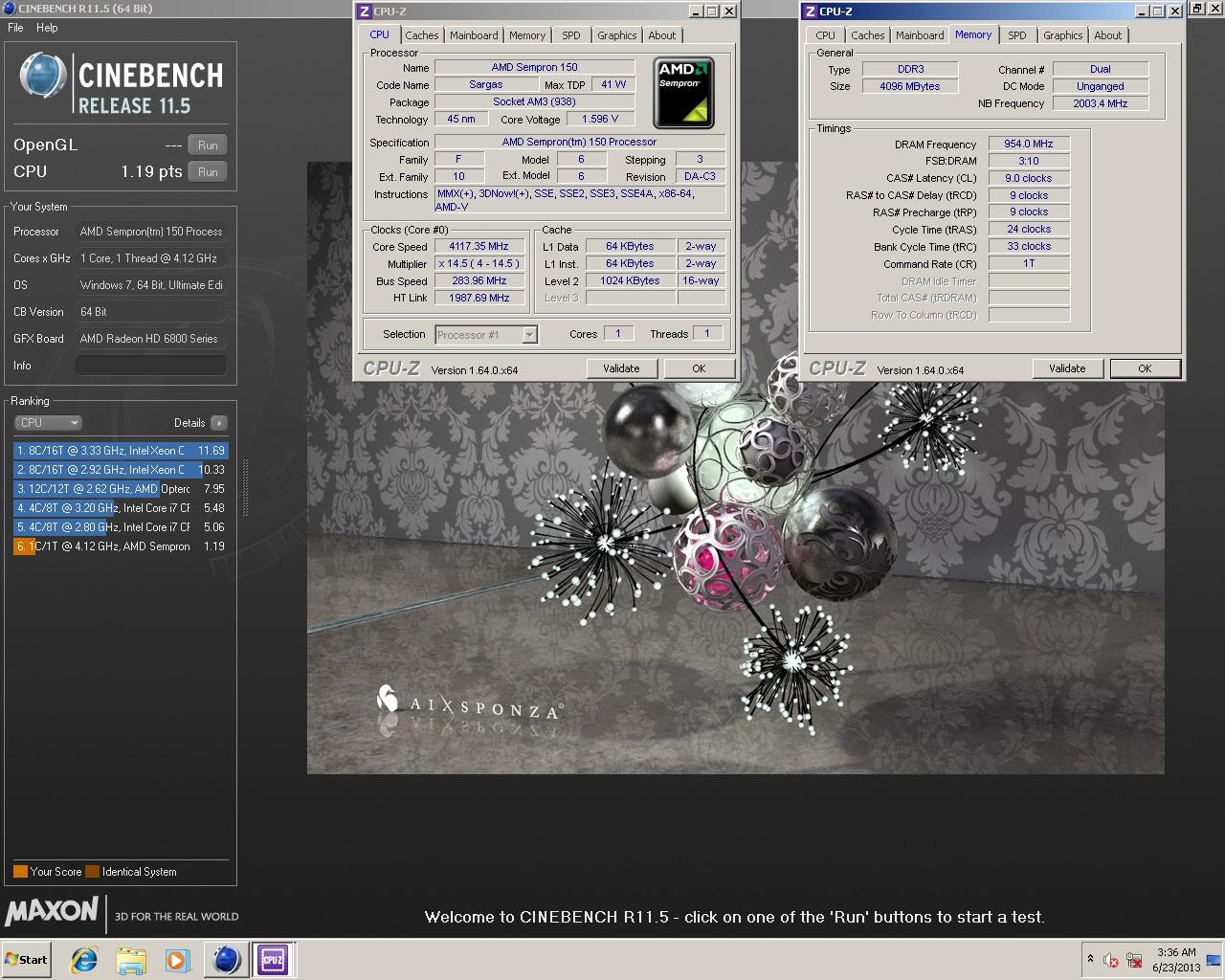Click the NB Frequency value 2003.4 MHz
The image size is (1225, 980).
[x=1101, y=103]
